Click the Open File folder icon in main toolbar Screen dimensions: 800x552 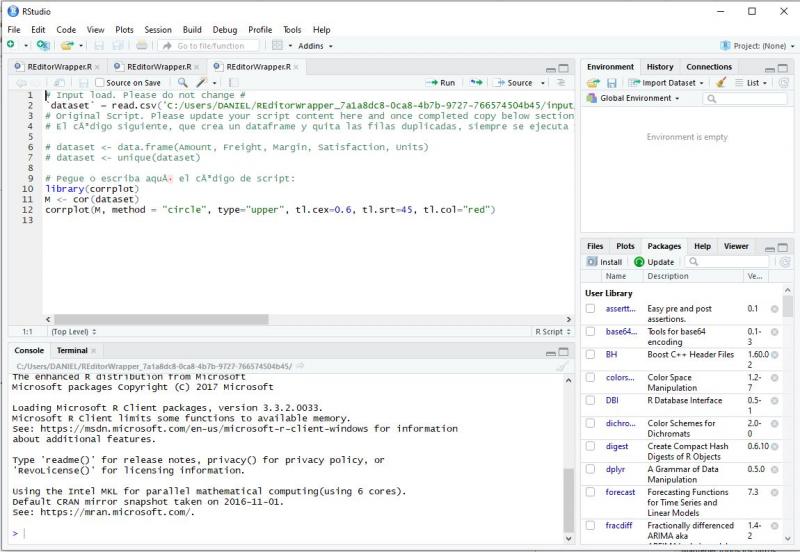[x=67, y=45]
